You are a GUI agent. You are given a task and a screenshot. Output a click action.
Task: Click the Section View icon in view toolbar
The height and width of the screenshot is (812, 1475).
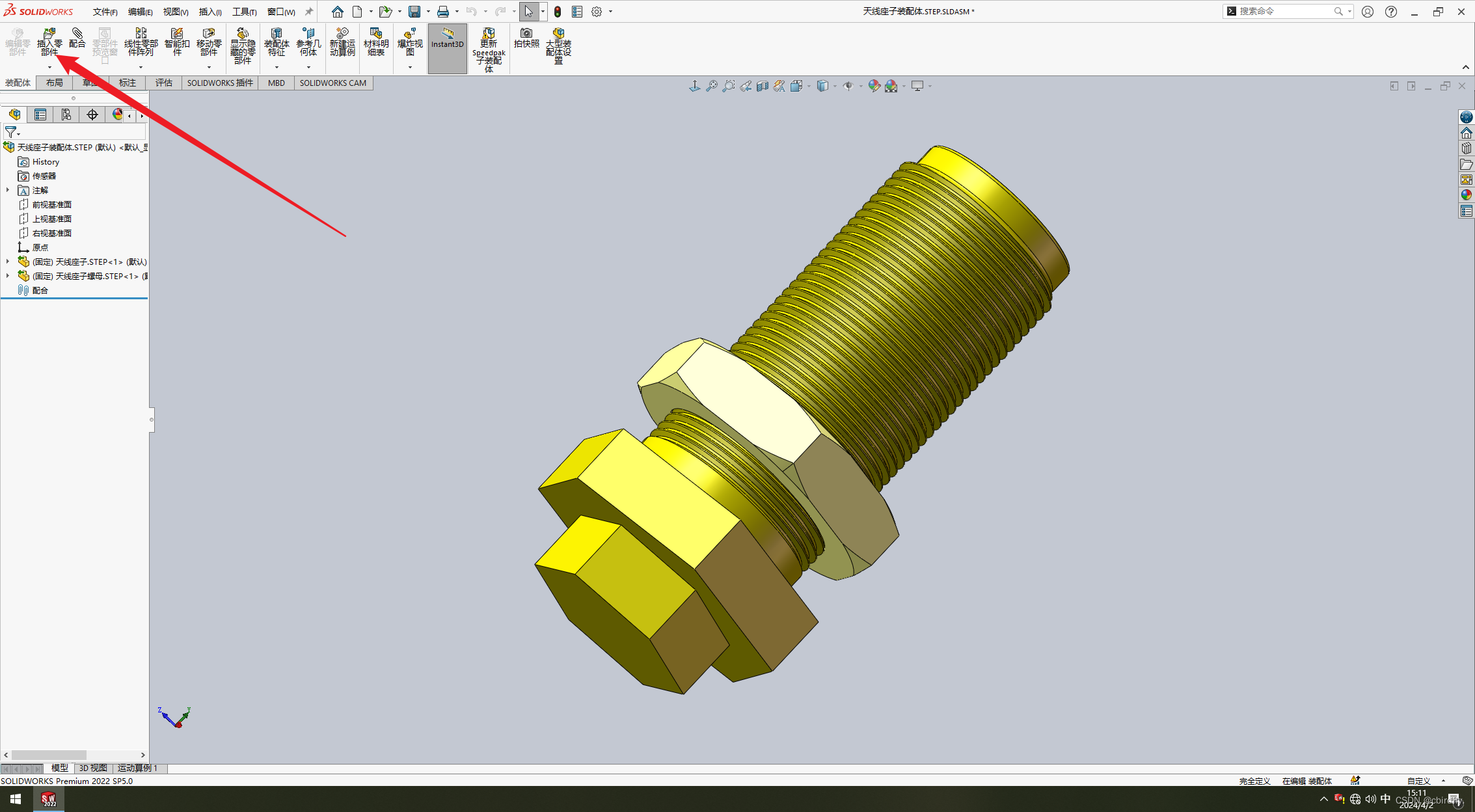pyautogui.click(x=762, y=86)
